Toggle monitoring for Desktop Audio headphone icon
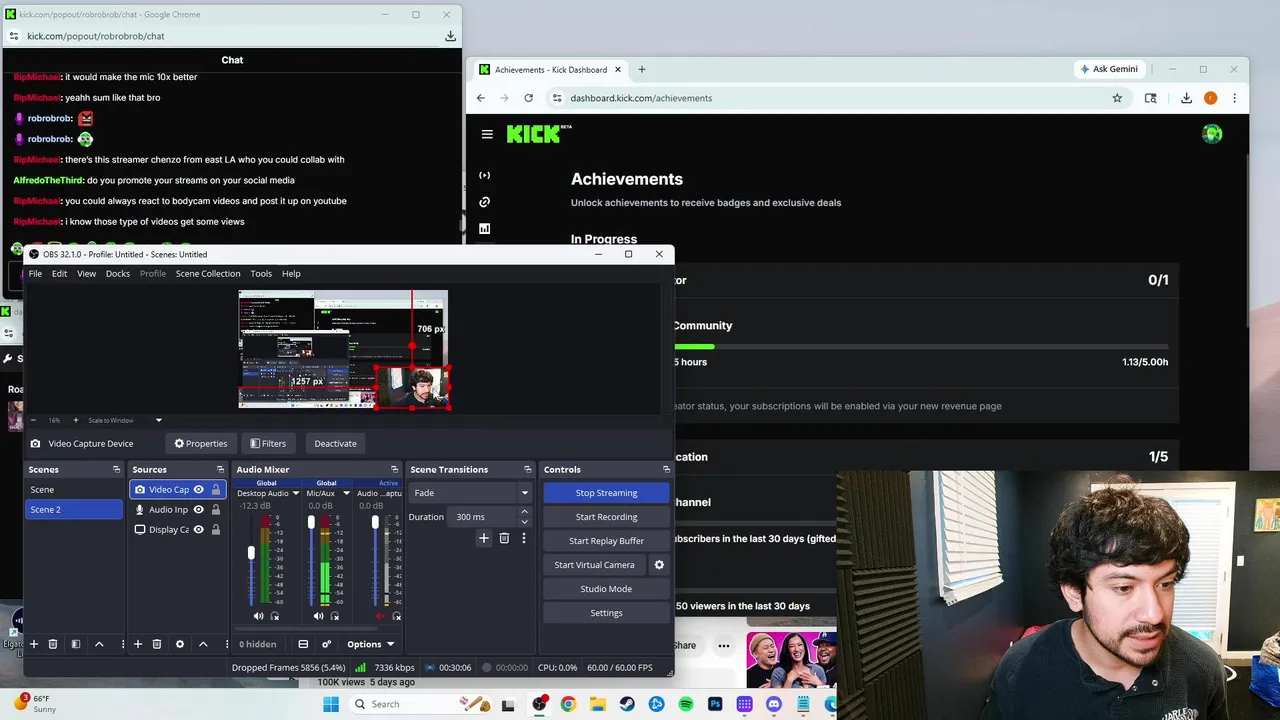The image size is (1280, 720). click(x=275, y=616)
